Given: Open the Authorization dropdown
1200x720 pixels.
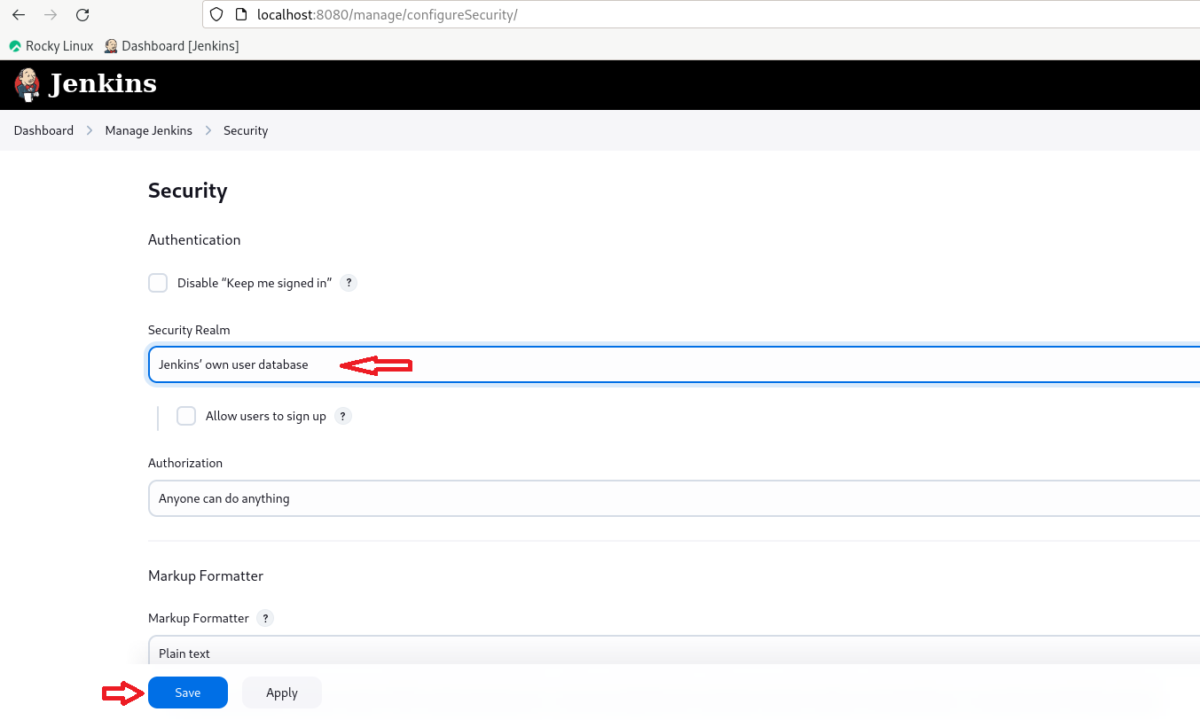Looking at the screenshot, I should tap(600, 498).
